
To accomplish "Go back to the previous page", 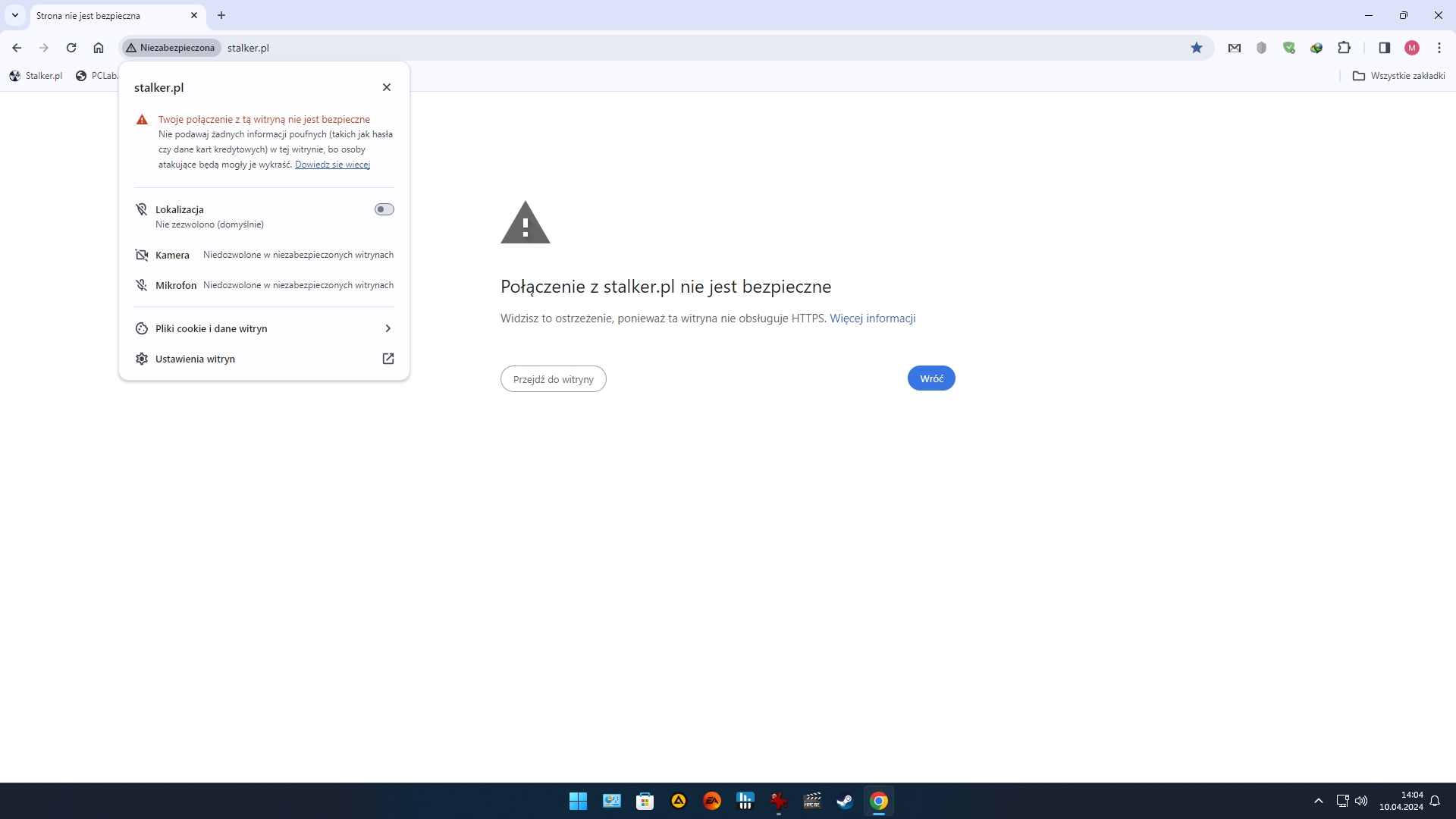I will point(17,48).
